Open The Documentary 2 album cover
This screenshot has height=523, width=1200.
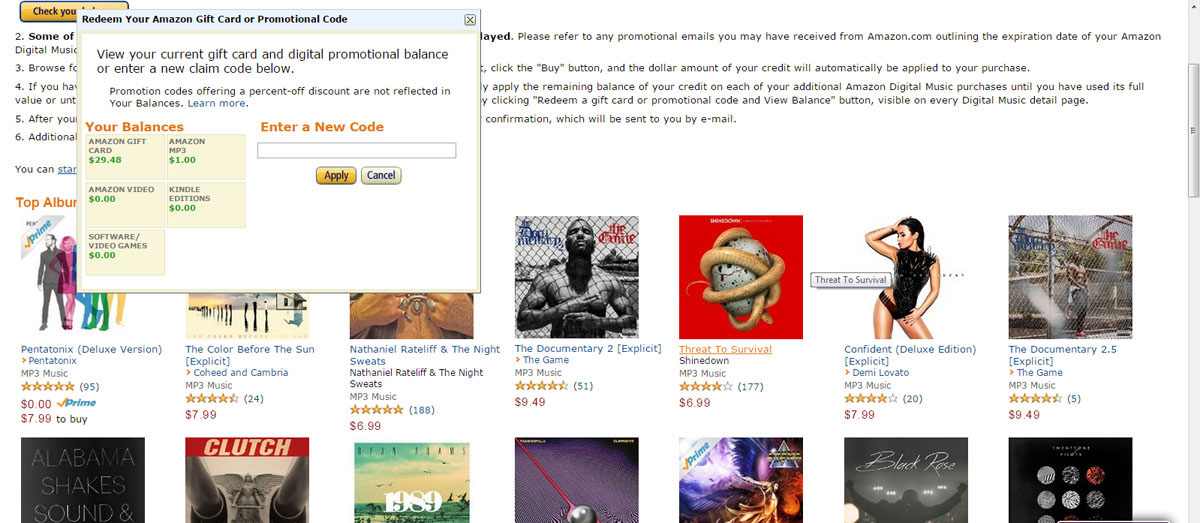[576, 277]
